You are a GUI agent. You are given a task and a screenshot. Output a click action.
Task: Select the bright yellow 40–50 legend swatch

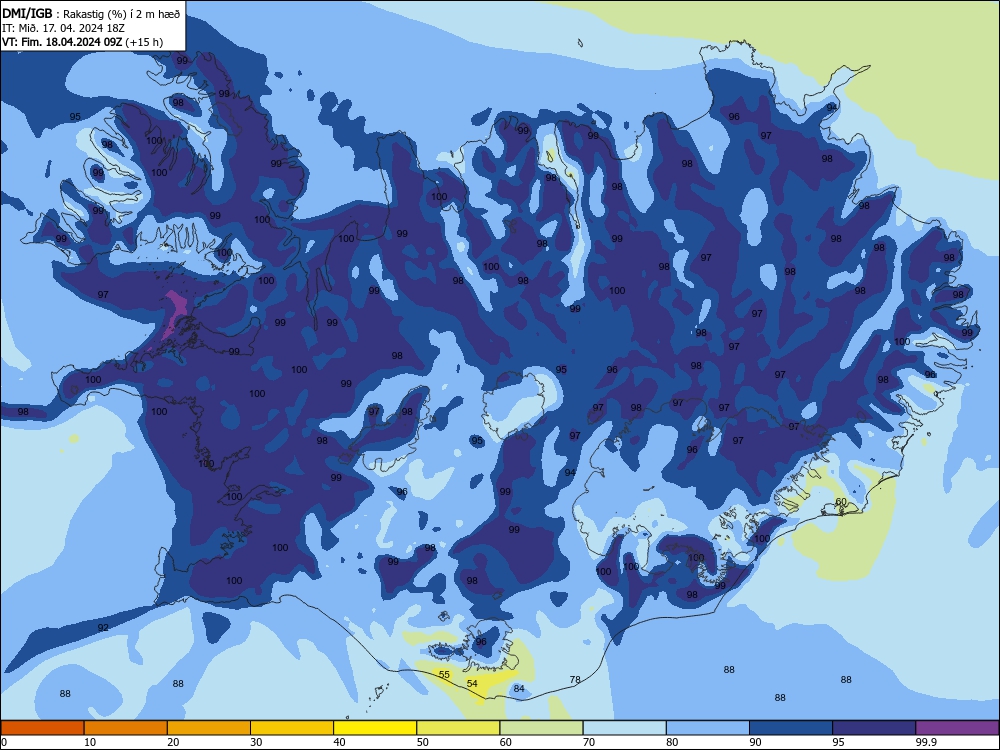[x=375, y=728]
